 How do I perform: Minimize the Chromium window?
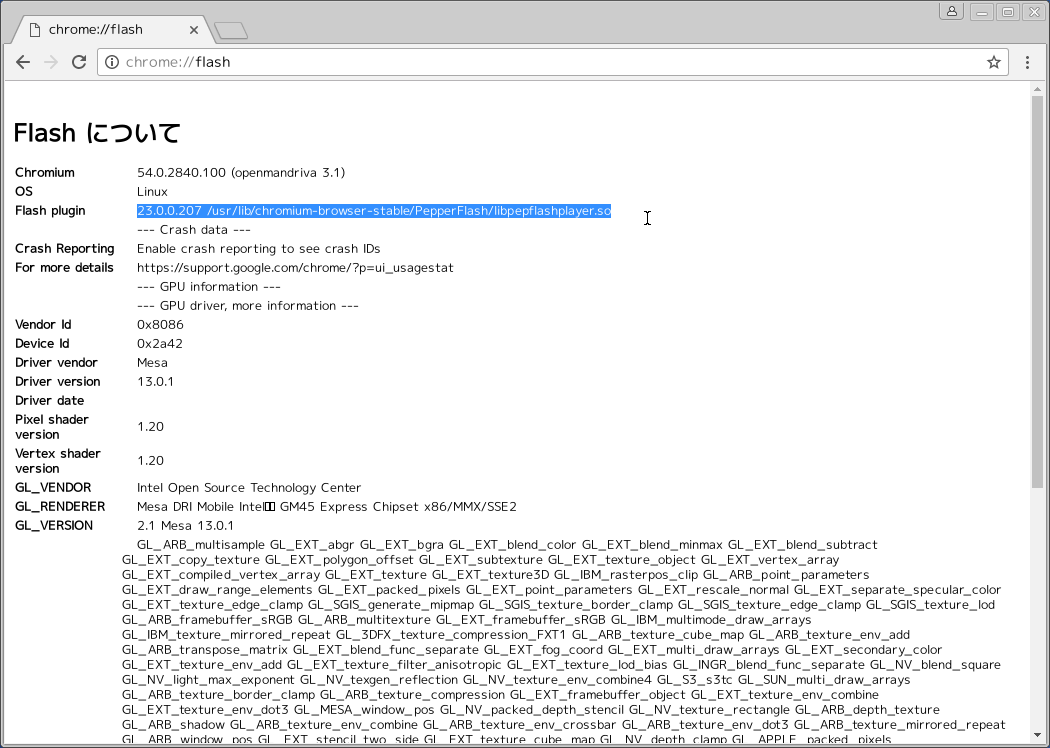point(982,11)
